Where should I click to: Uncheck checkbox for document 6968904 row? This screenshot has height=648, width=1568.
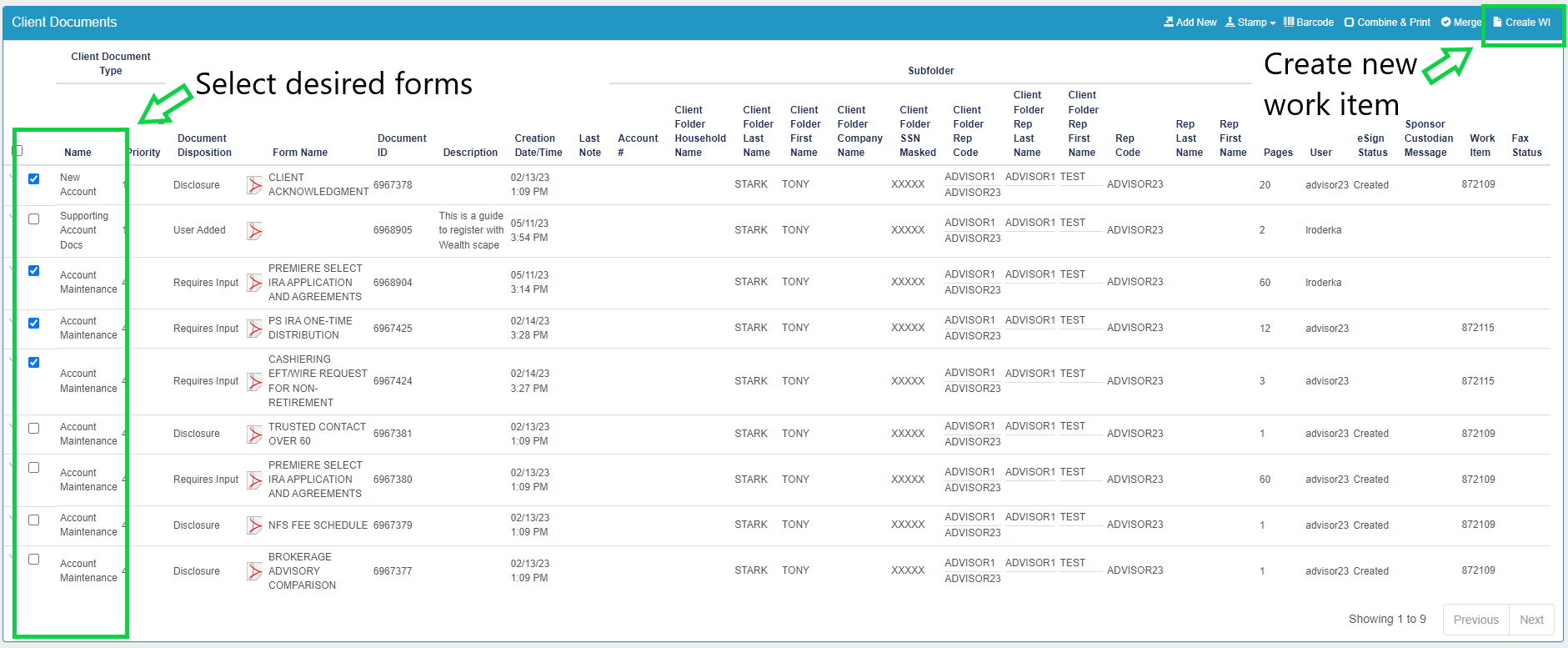pos(34,270)
